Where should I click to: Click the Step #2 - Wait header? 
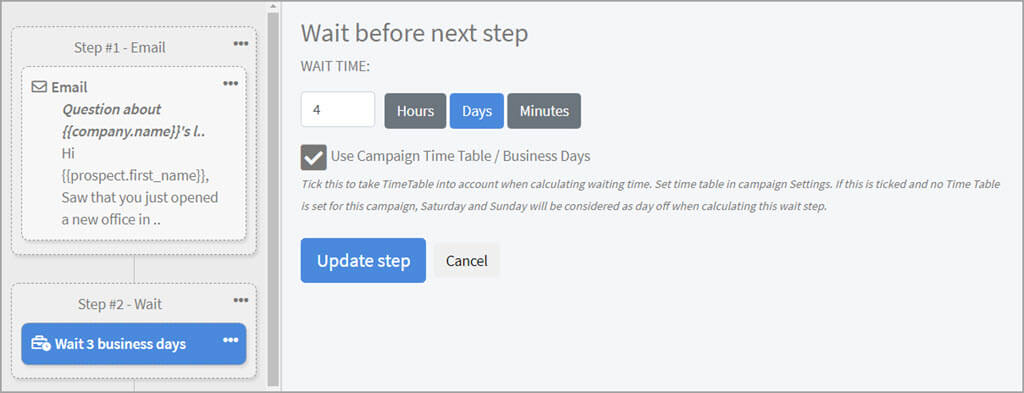click(120, 304)
